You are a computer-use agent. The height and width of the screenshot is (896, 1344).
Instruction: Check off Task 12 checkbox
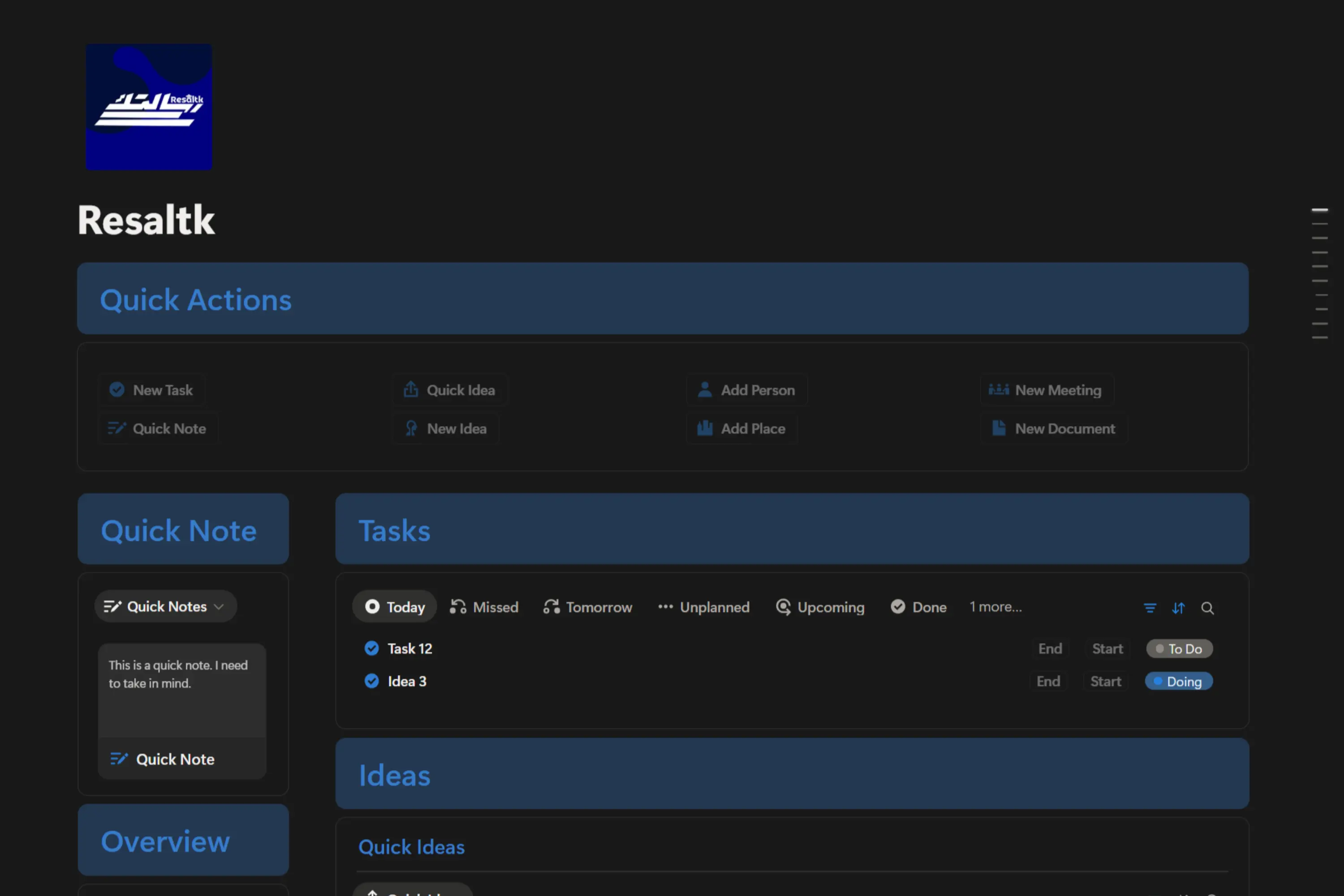point(371,648)
